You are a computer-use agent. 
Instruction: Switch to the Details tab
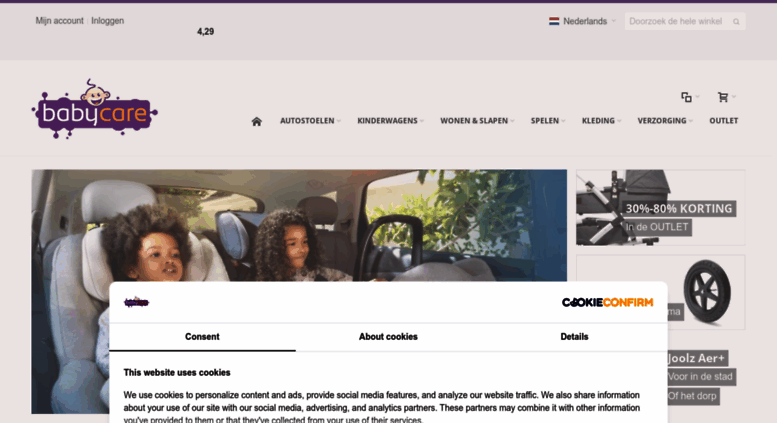click(x=574, y=337)
